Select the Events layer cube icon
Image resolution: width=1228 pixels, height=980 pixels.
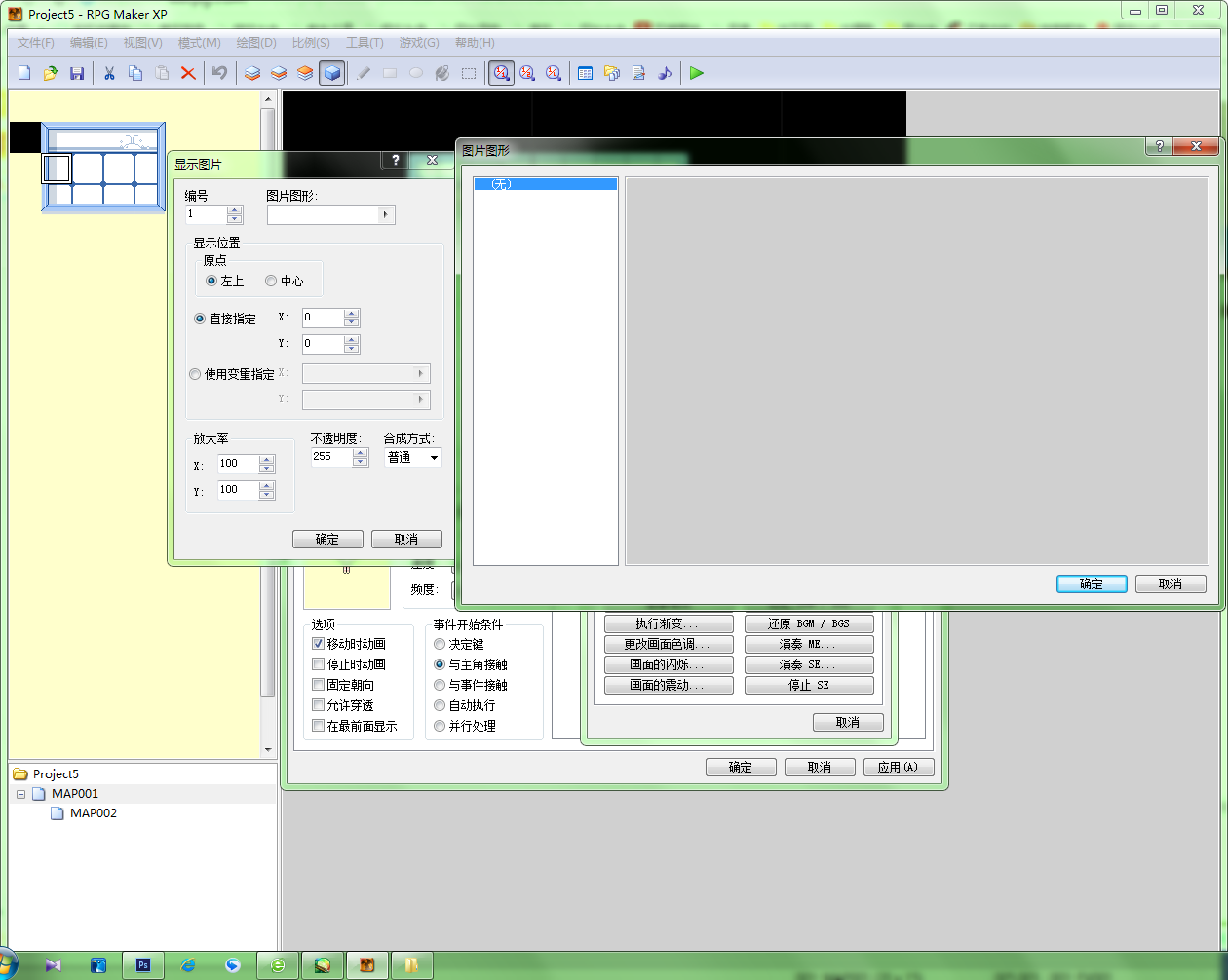click(x=332, y=73)
